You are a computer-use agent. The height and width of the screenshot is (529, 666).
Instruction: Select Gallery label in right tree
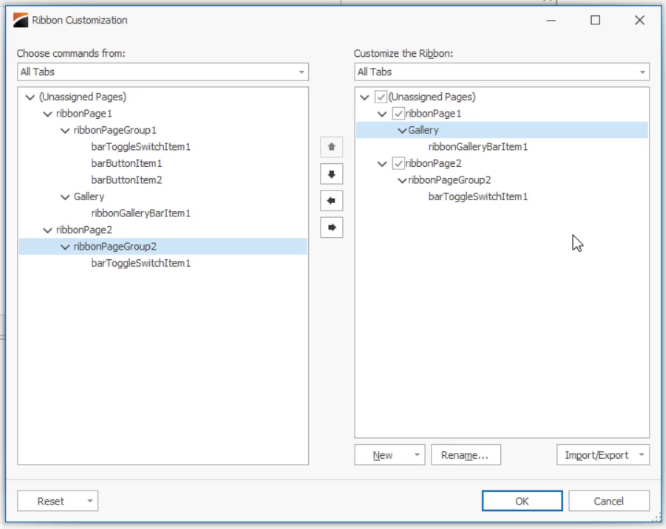423,130
